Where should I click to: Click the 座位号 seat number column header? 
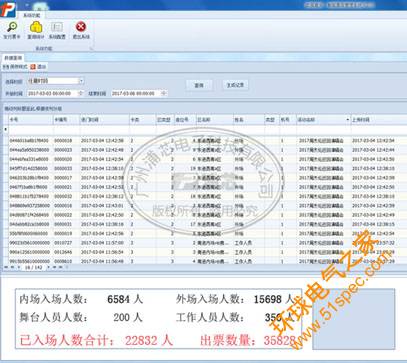pos(185,120)
